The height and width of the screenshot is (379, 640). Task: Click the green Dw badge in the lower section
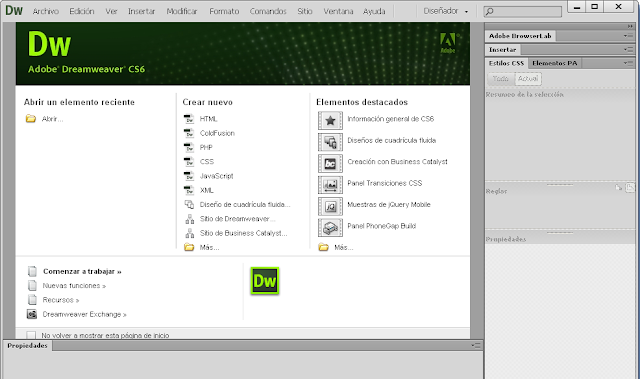[264, 281]
